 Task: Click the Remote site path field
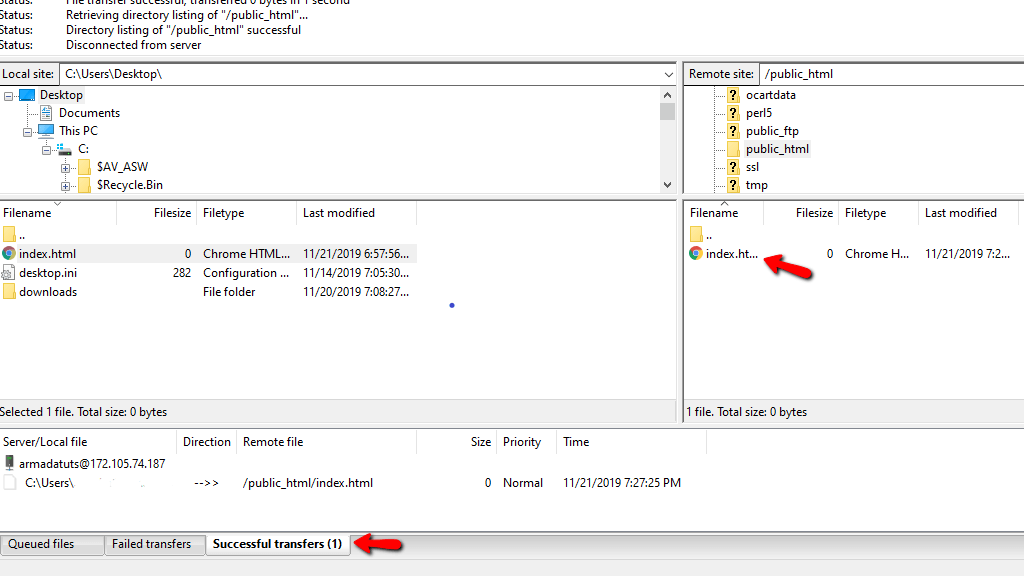(891, 74)
